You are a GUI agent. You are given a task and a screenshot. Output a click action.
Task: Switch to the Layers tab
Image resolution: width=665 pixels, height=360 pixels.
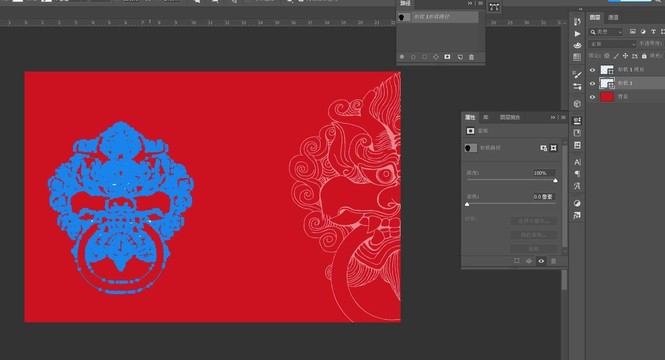pyautogui.click(x=595, y=17)
